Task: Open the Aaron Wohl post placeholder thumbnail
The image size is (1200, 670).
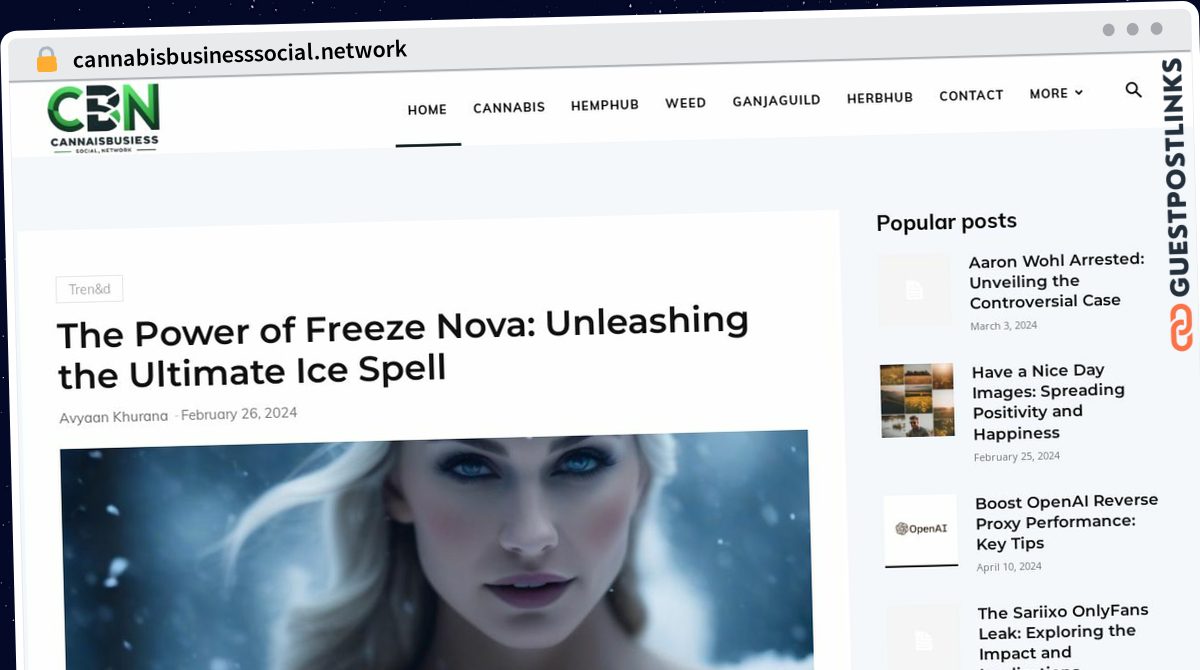Action: [x=914, y=290]
